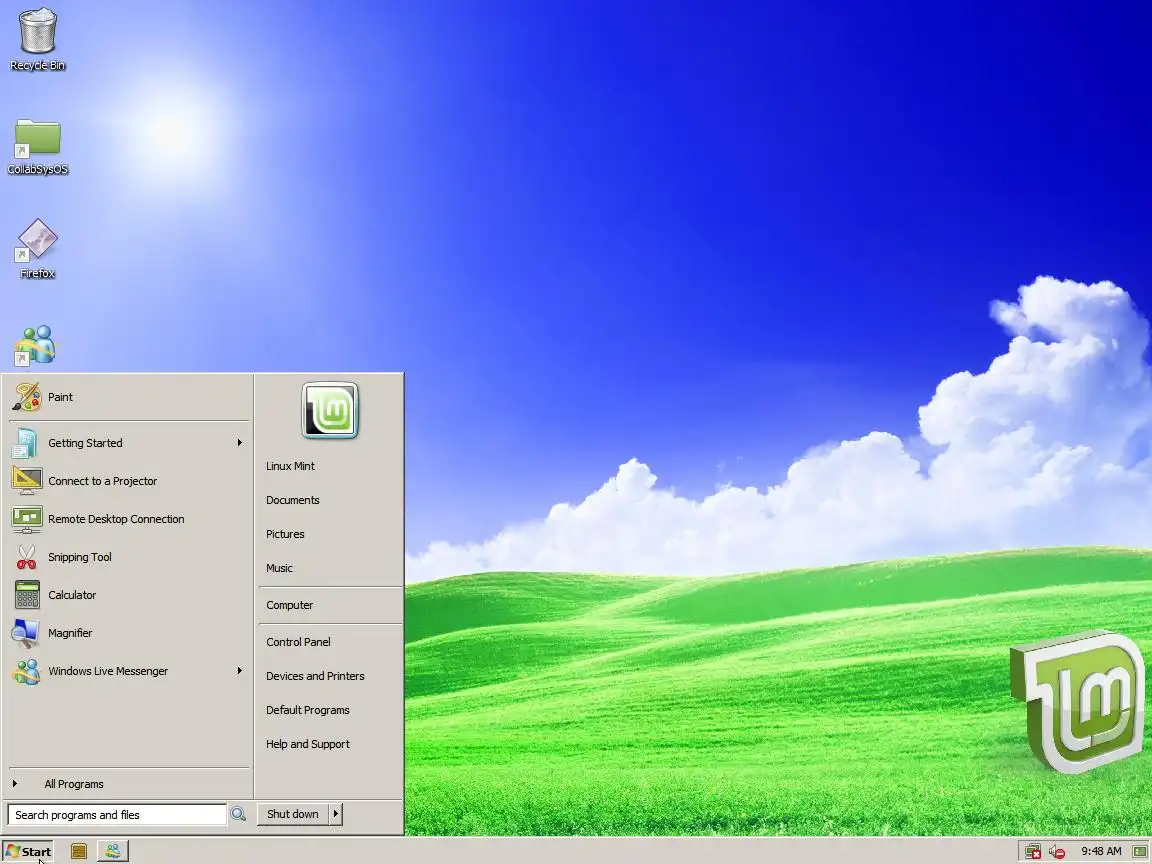Click the network disconnected tray icon
Image resolution: width=1152 pixels, height=864 pixels.
1033,852
